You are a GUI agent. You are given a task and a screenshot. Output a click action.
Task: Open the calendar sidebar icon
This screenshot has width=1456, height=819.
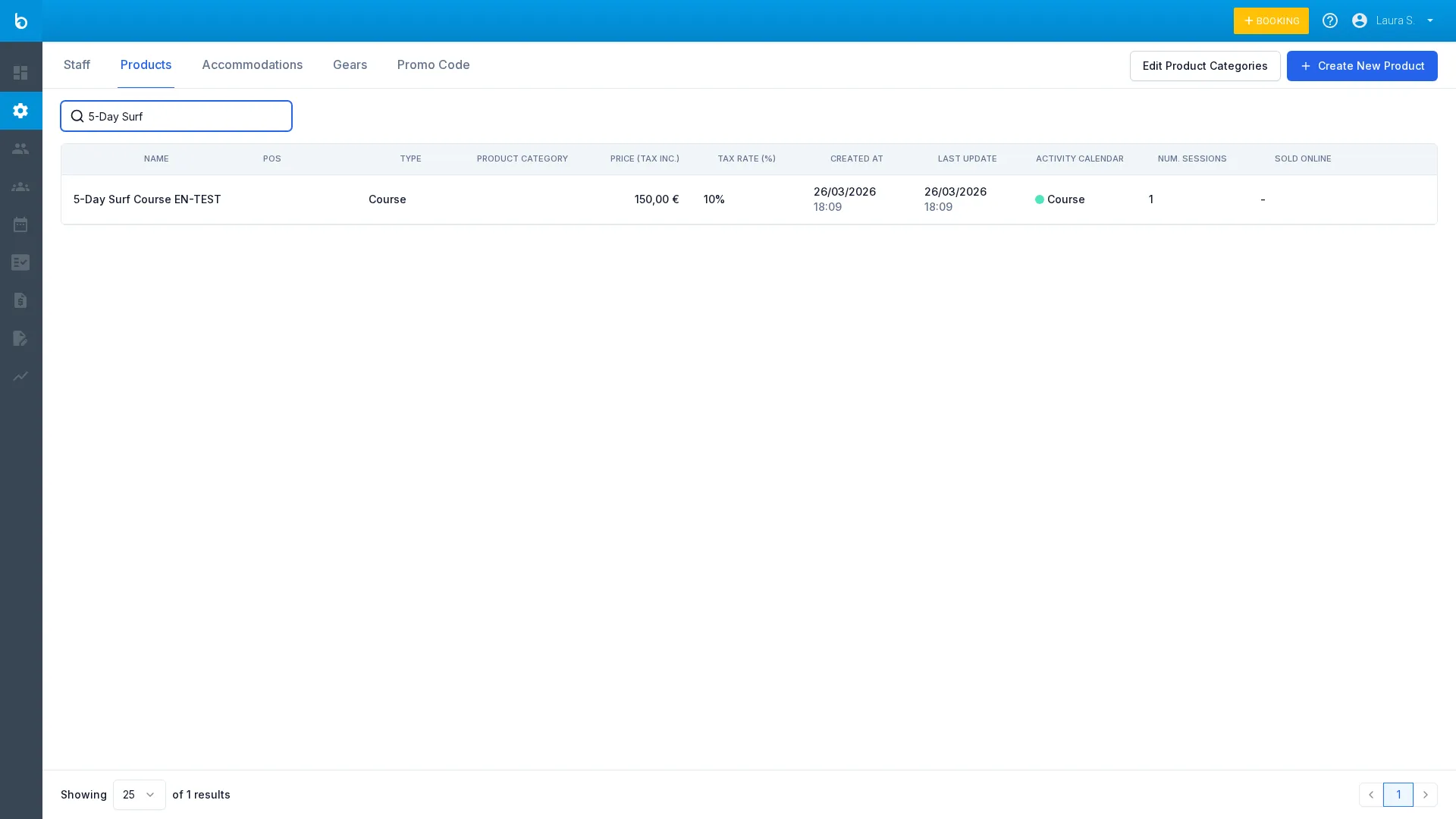click(20, 224)
